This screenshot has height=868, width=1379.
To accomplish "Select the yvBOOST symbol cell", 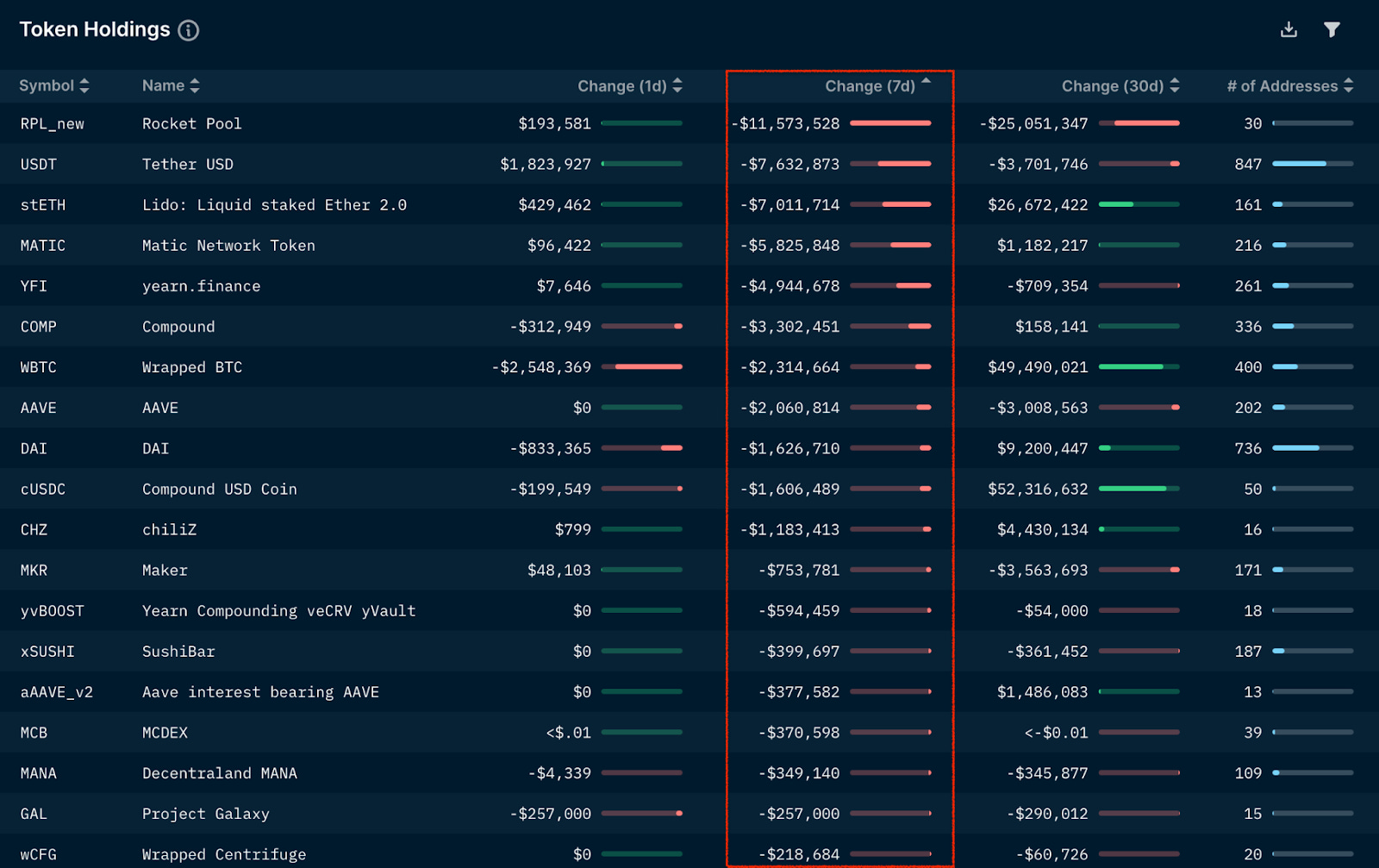I will point(53,611).
